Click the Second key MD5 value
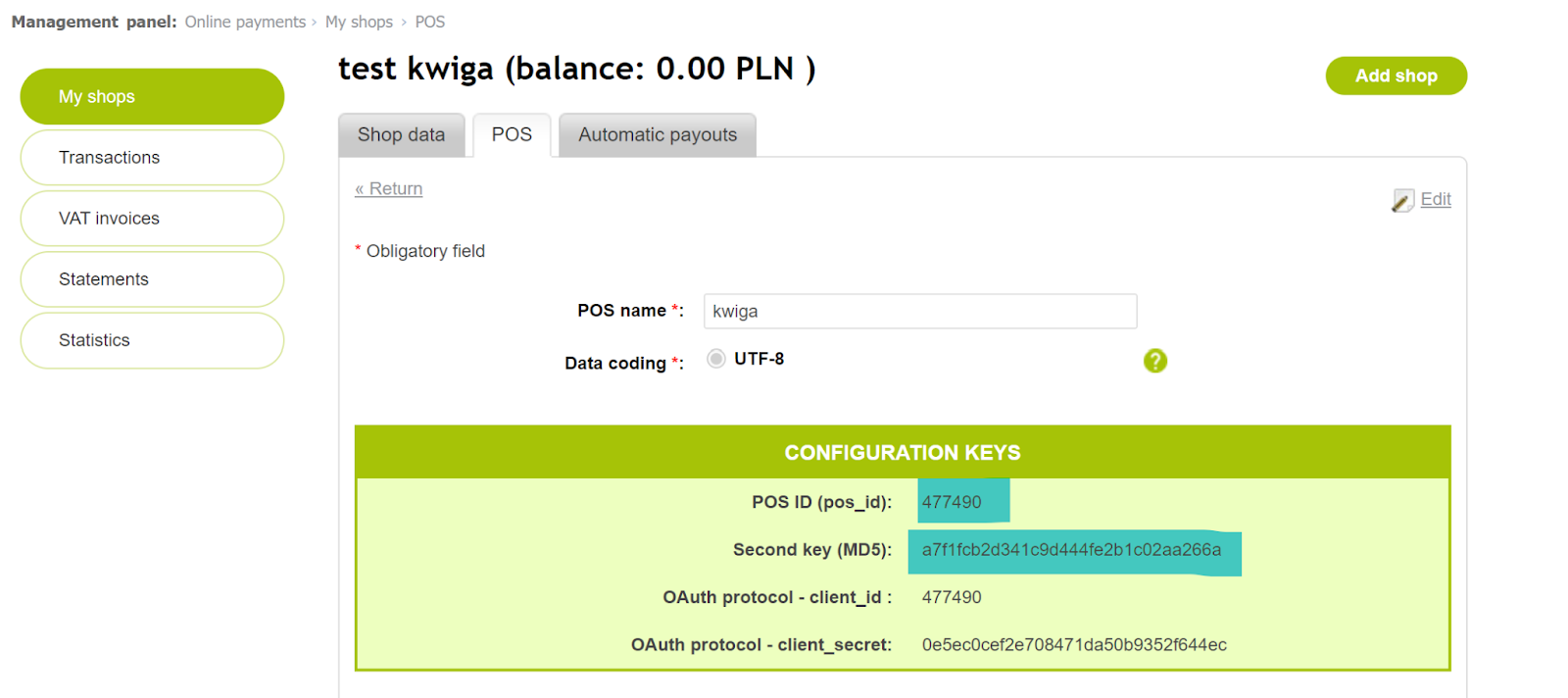1568x698 pixels. point(1071,550)
